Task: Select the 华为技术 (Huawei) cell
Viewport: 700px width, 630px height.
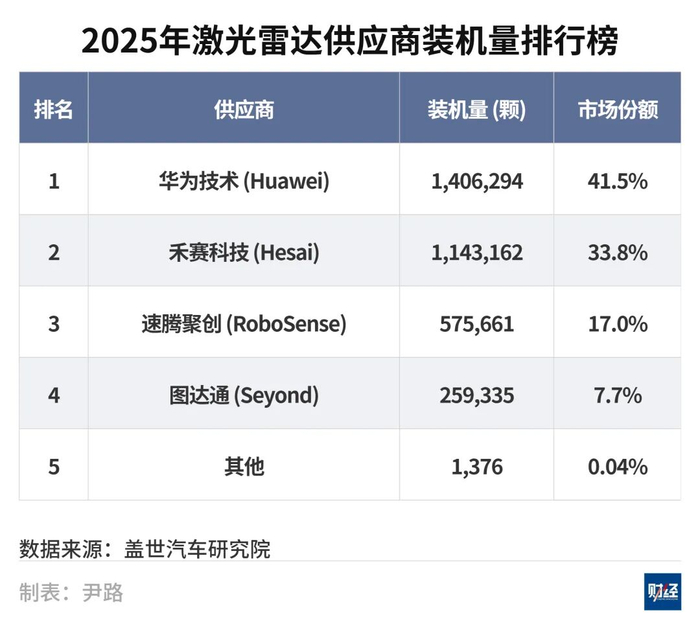Action: point(244,181)
